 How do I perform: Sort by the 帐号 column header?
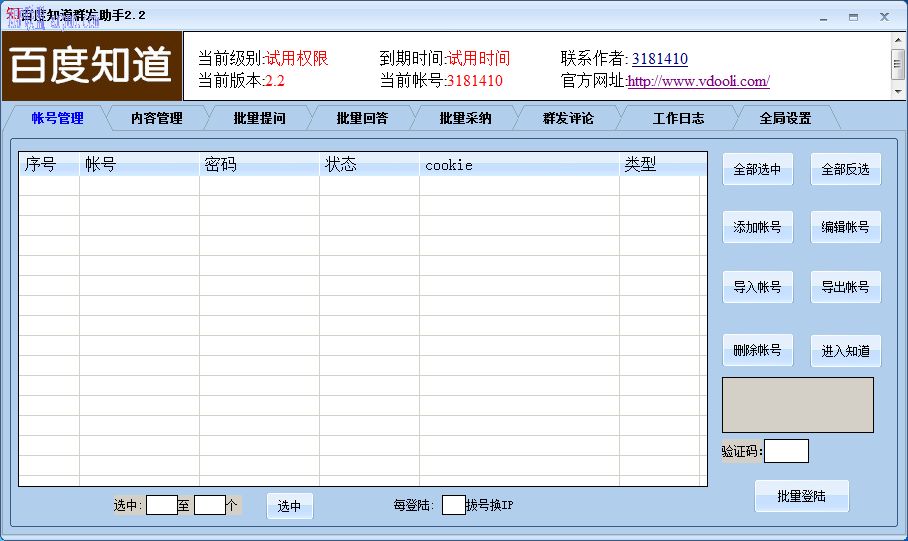click(140, 165)
